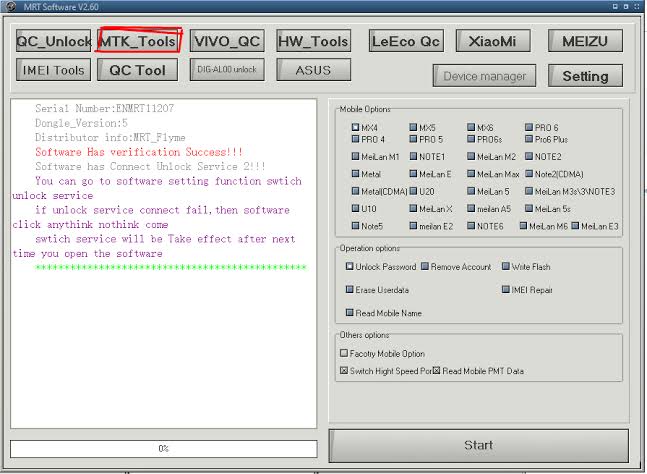Image resolution: width=647 pixels, height=474 pixels.
Task: Open the LeEco Qc section
Action: pos(406,41)
